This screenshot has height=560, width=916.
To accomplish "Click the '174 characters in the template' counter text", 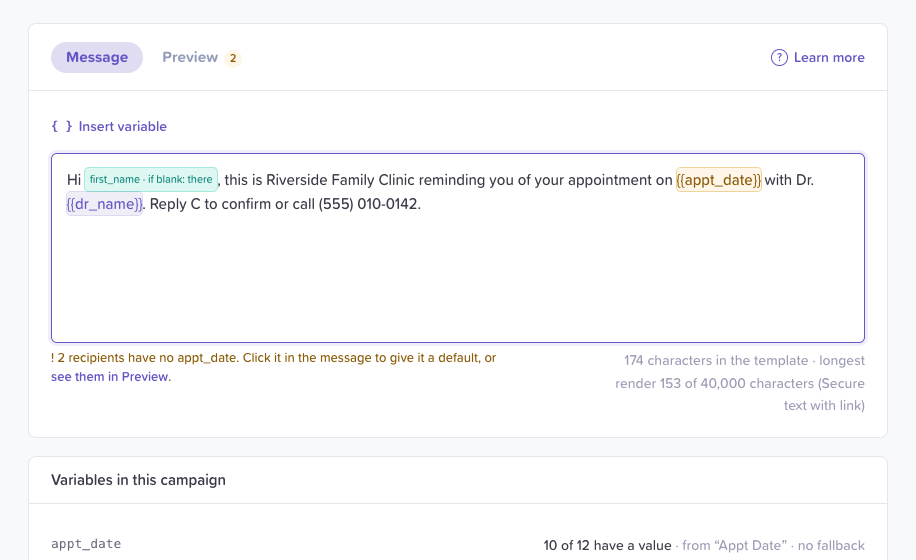I will [716, 360].
